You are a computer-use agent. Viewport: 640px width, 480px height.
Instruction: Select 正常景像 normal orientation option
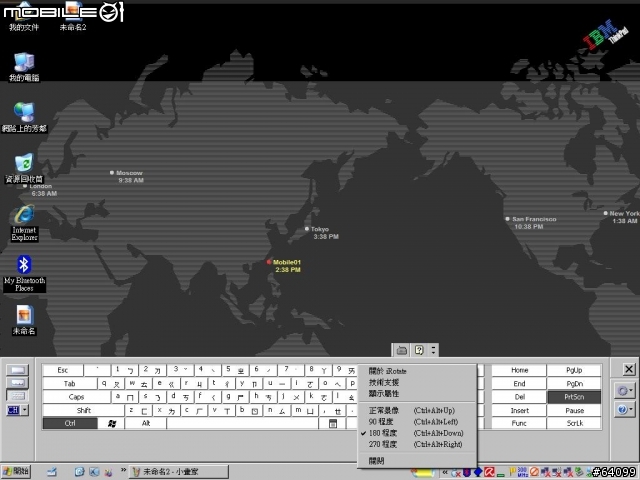click(417, 410)
